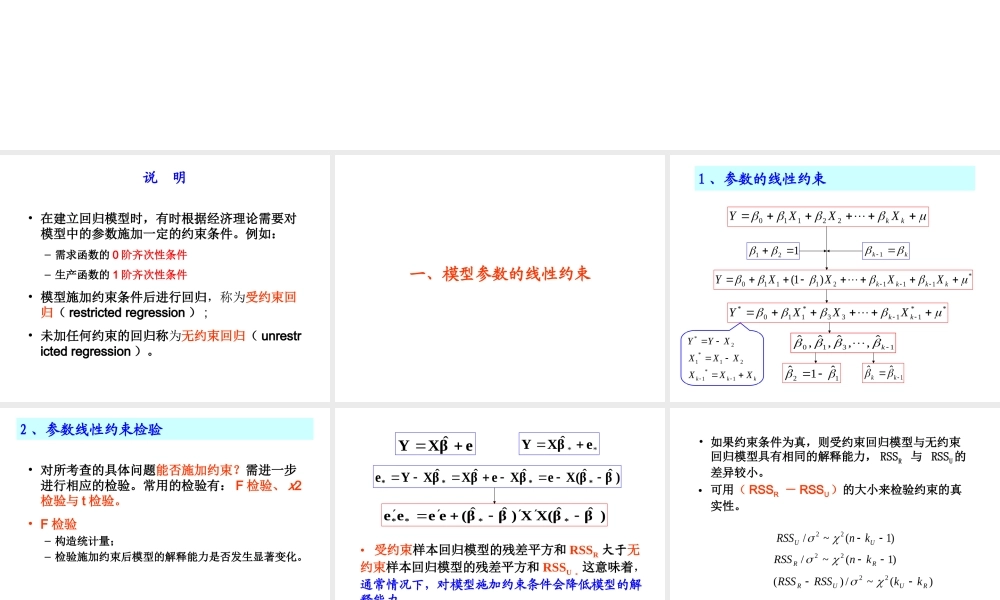The width and height of the screenshot is (1000, 600).
Task: Click the formula box Y = Xβ + e
Action: point(435,444)
